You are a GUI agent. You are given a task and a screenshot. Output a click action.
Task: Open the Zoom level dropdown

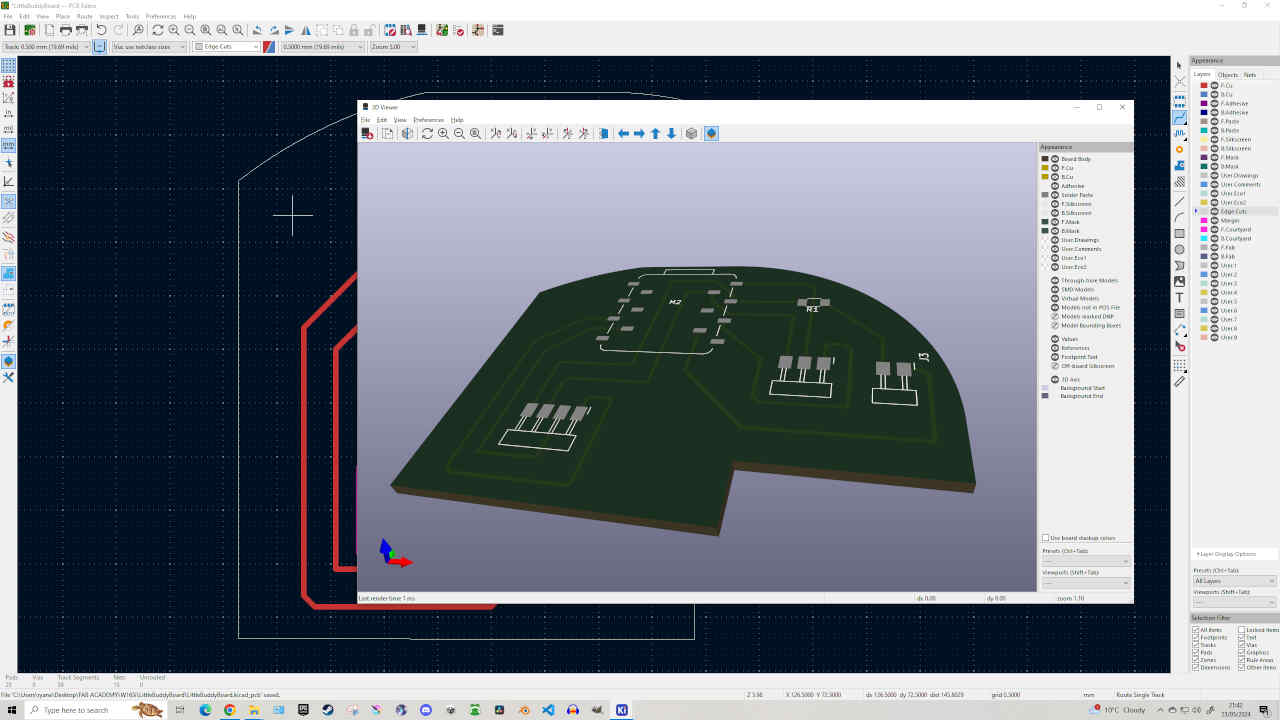tap(393, 46)
